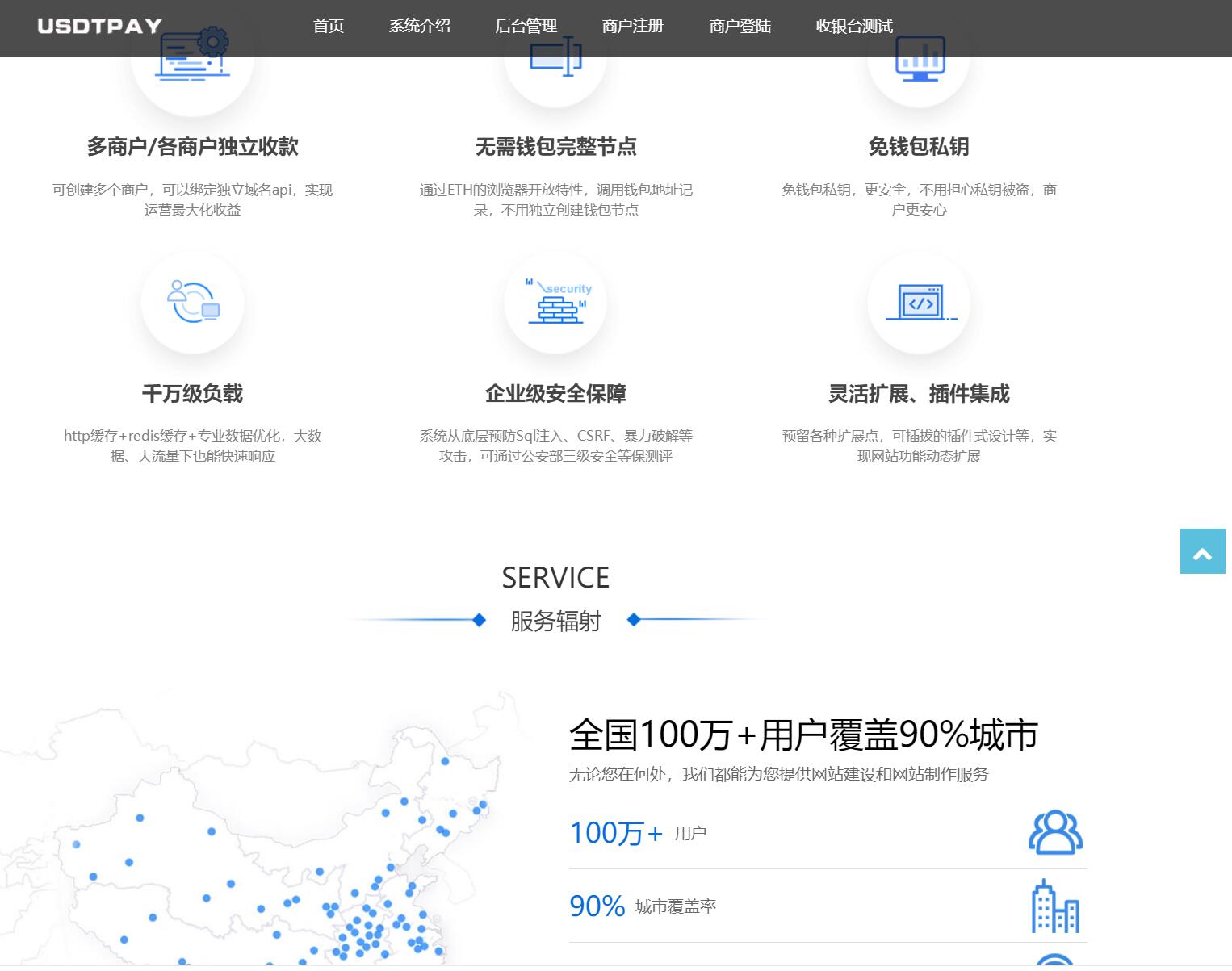1232x971 pixels.
Task: Click the 灵活扩展、插件集成 heading
Action: pos(919,393)
